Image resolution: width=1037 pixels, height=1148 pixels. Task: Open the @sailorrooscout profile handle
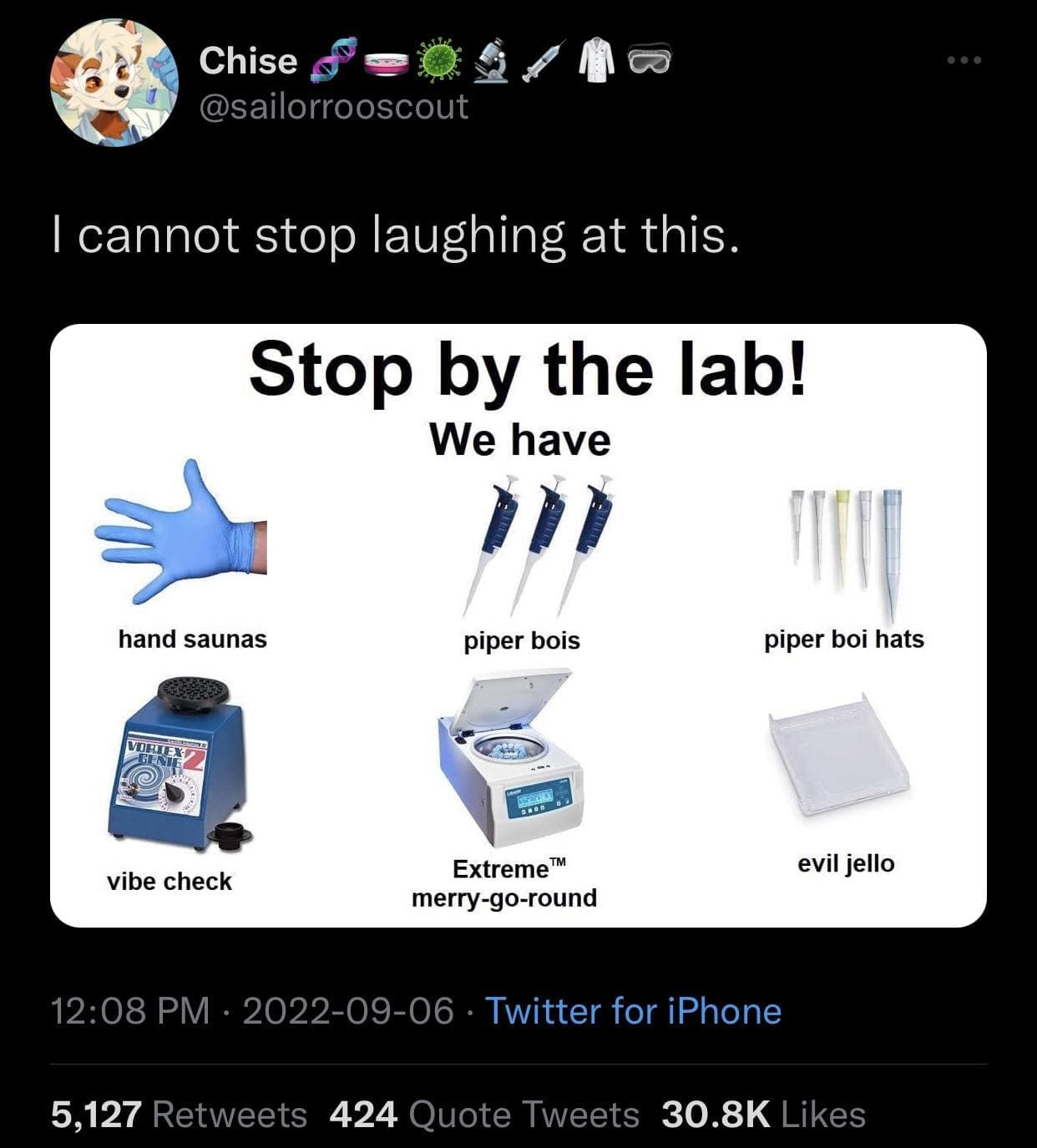tap(333, 107)
